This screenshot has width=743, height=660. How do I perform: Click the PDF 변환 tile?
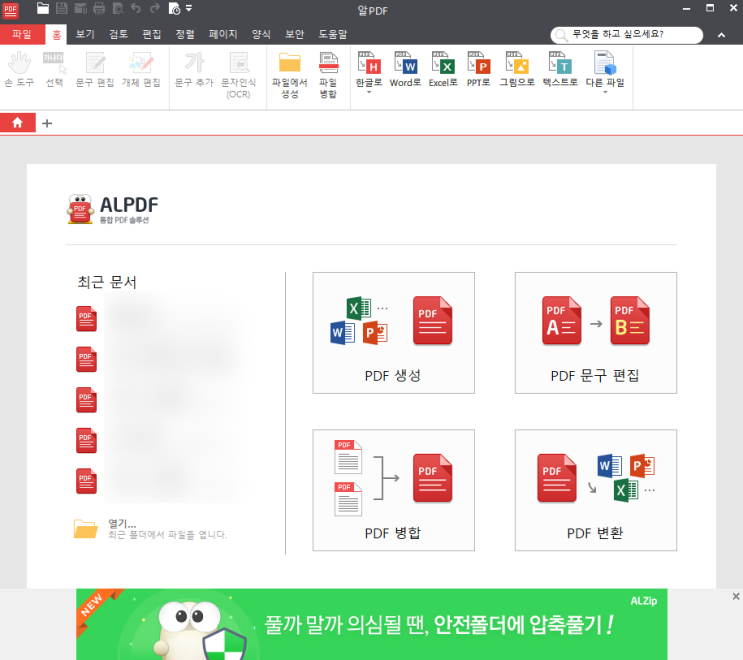[x=595, y=490]
